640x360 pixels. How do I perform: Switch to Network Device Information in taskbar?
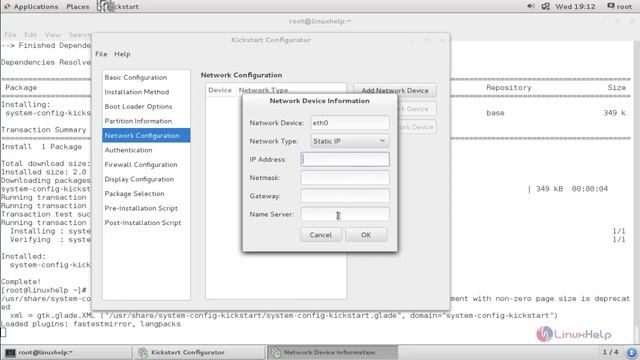(x=333, y=352)
